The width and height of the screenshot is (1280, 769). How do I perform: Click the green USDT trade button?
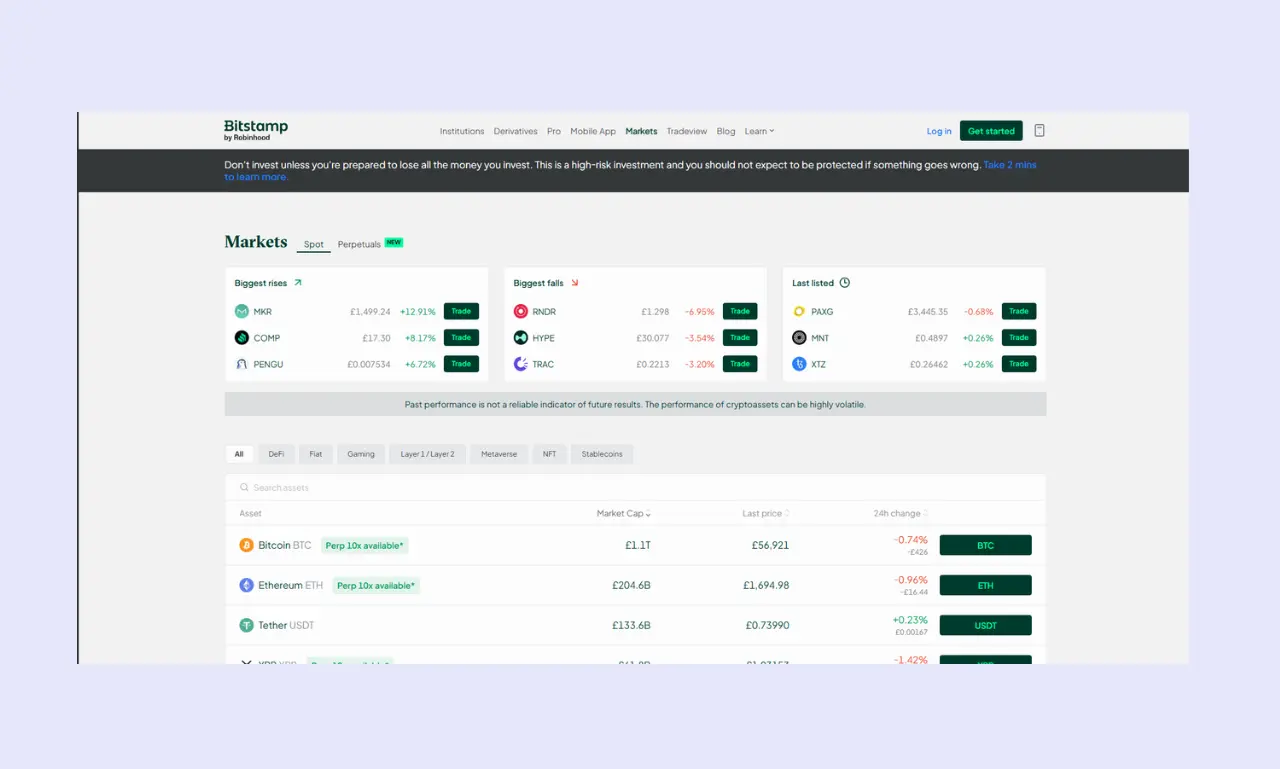[985, 625]
